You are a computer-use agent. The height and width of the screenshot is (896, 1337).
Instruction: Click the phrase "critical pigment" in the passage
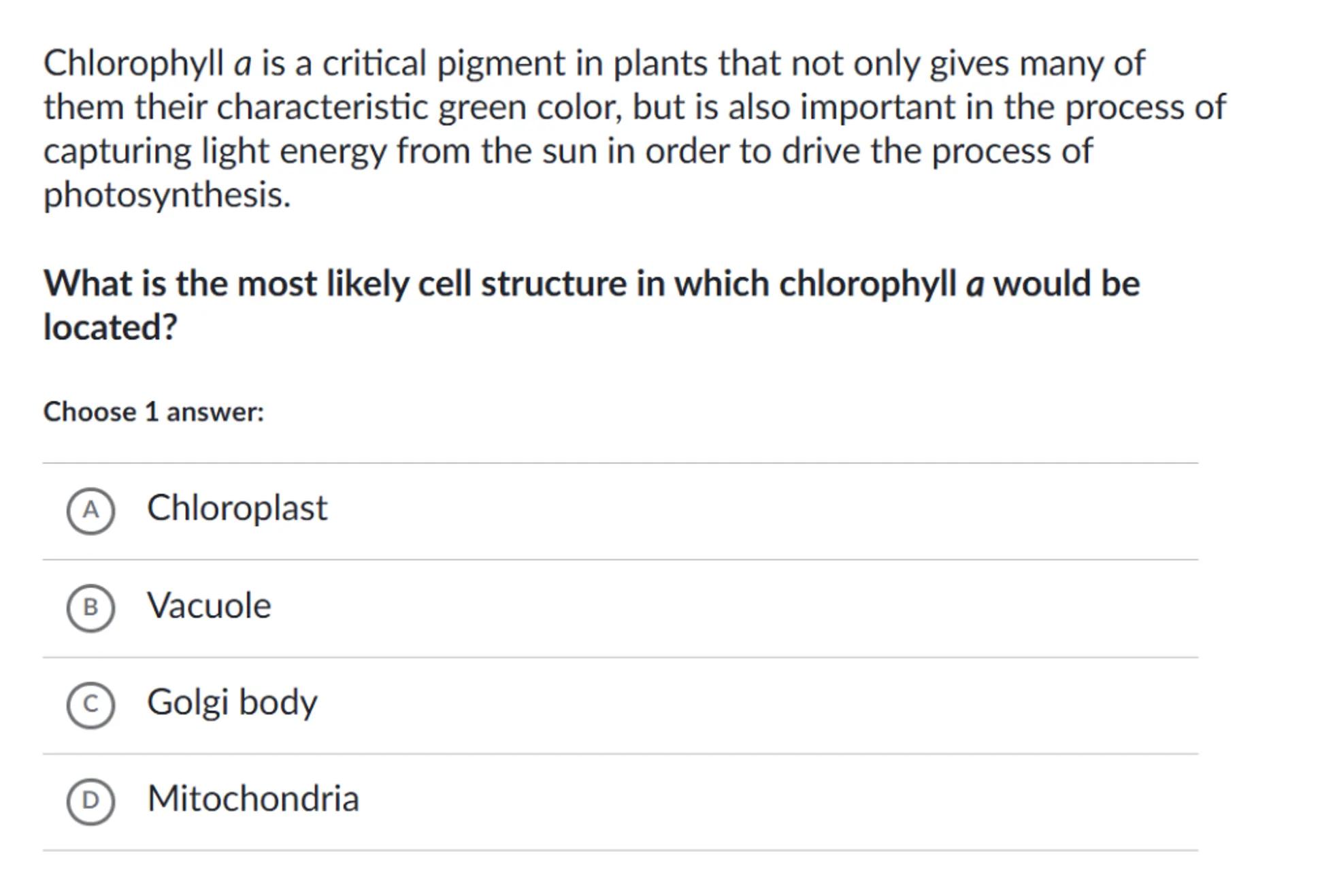pyautogui.click(x=444, y=63)
